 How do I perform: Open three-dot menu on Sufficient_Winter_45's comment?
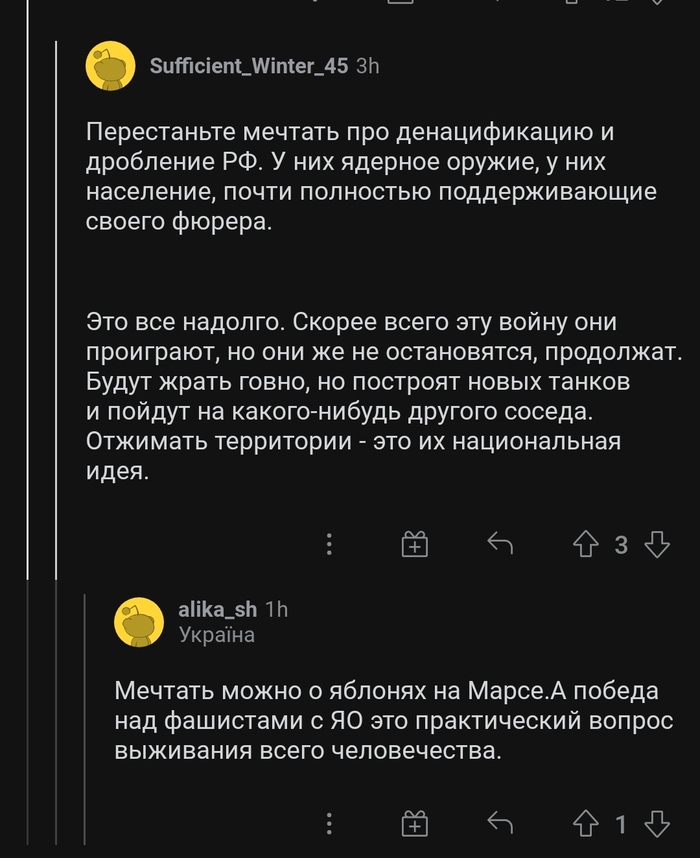[330, 544]
